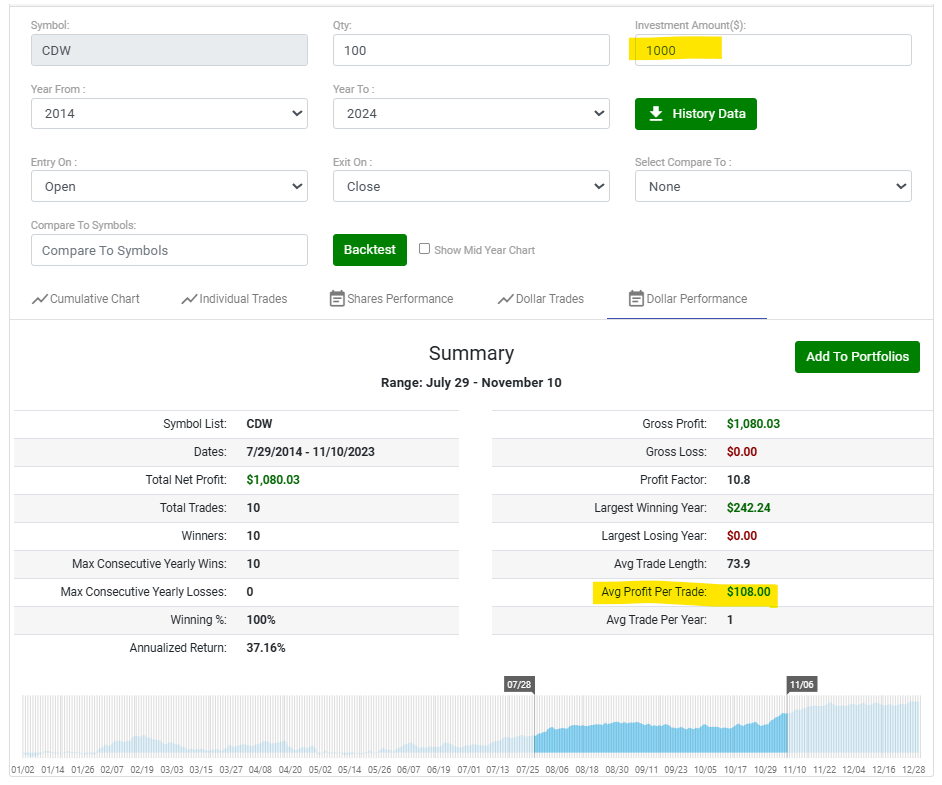Viewport: 942px width, 785px height.
Task: Click the Winning % value 100%
Action: pyautogui.click(x=261, y=620)
